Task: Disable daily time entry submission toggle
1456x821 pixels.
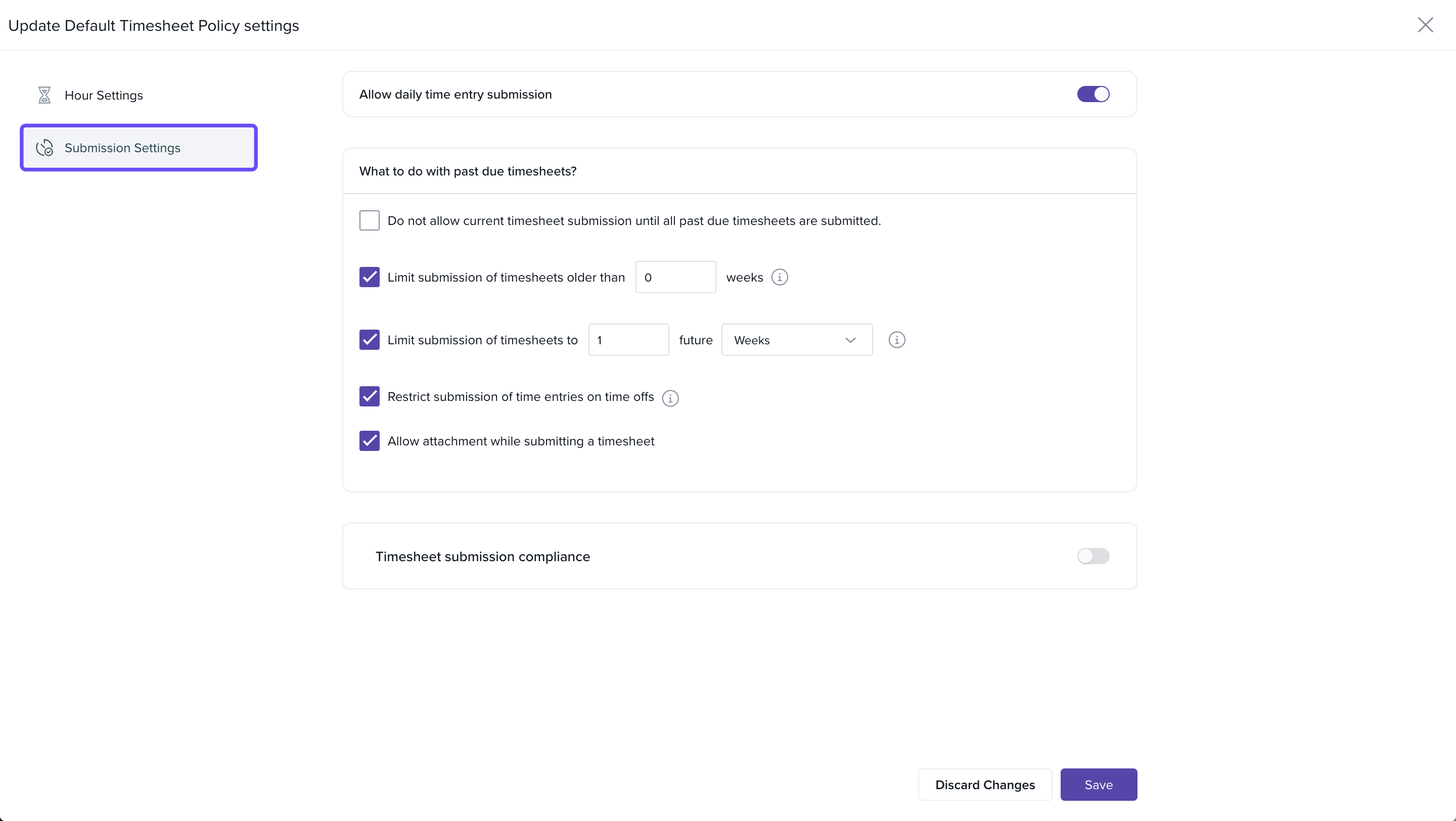Action: (1093, 95)
